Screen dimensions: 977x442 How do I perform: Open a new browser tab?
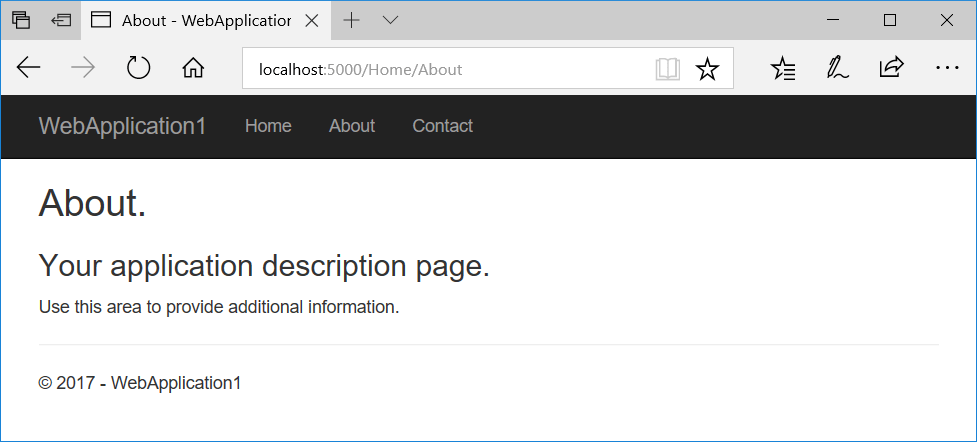351,20
